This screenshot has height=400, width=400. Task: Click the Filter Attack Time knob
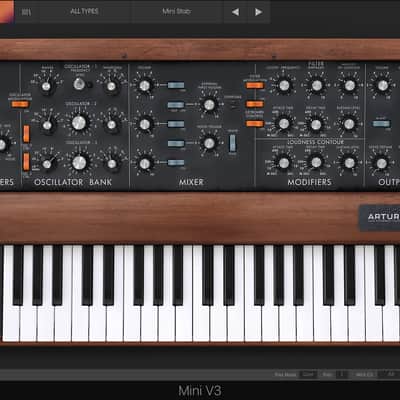pos(284,124)
